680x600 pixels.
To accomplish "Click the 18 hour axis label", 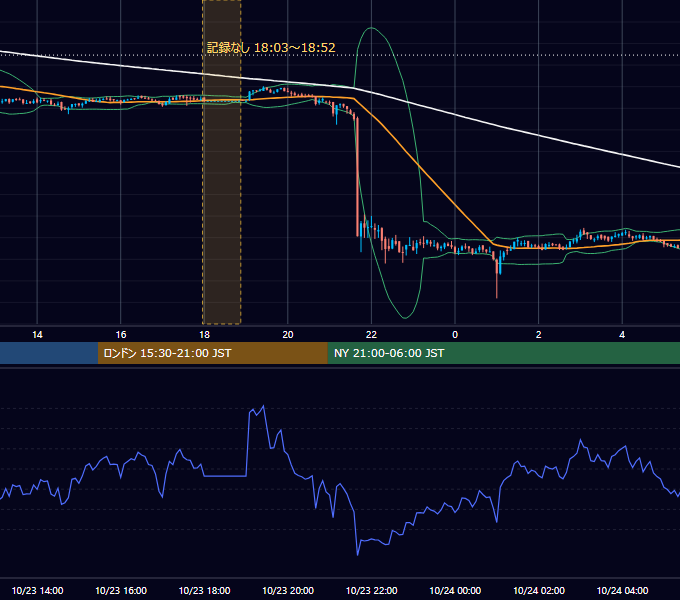I will [x=204, y=335].
